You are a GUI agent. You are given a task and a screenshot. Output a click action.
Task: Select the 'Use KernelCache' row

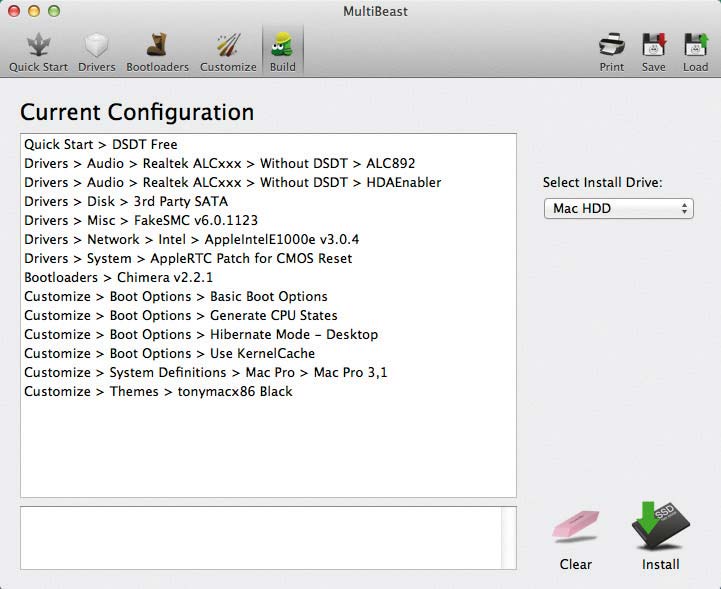pos(268,354)
